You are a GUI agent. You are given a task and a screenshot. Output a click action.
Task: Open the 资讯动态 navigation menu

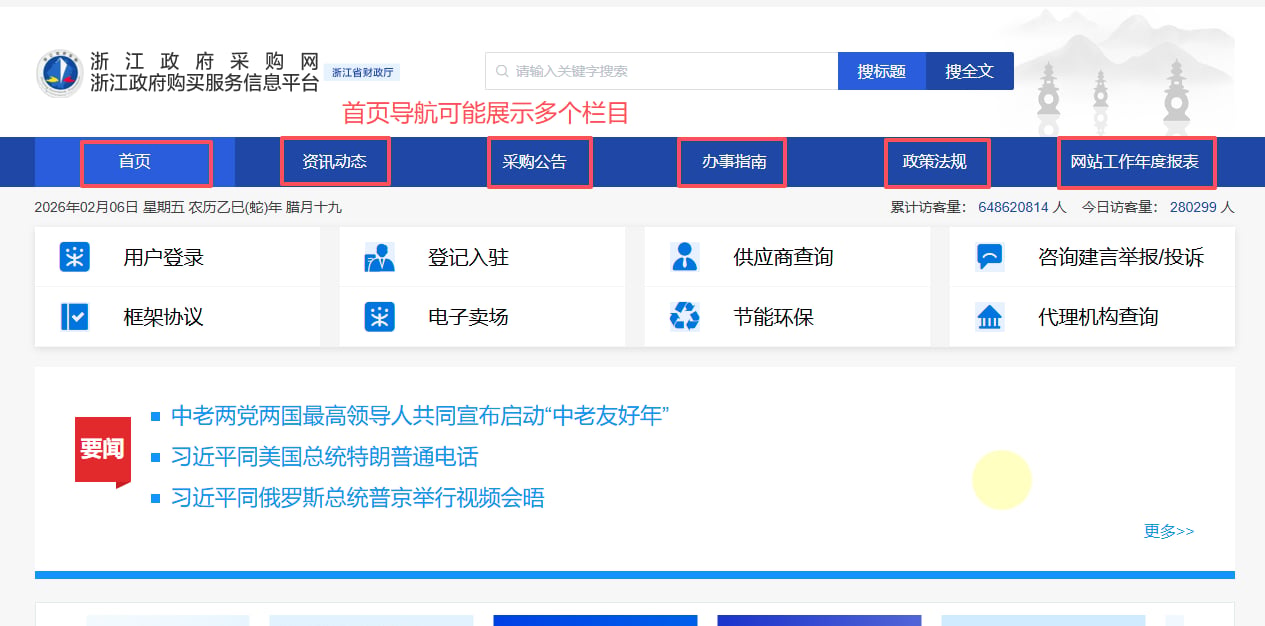coord(335,162)
